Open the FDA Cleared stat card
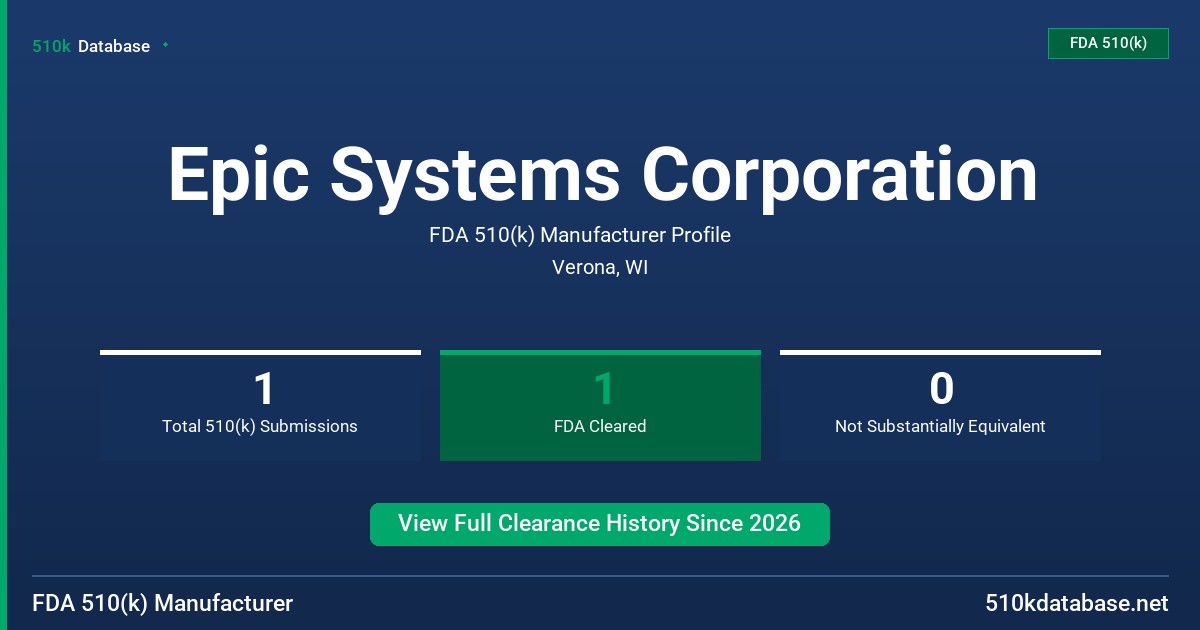Screen dimensions: 1200x630 [x=600, y=406]
